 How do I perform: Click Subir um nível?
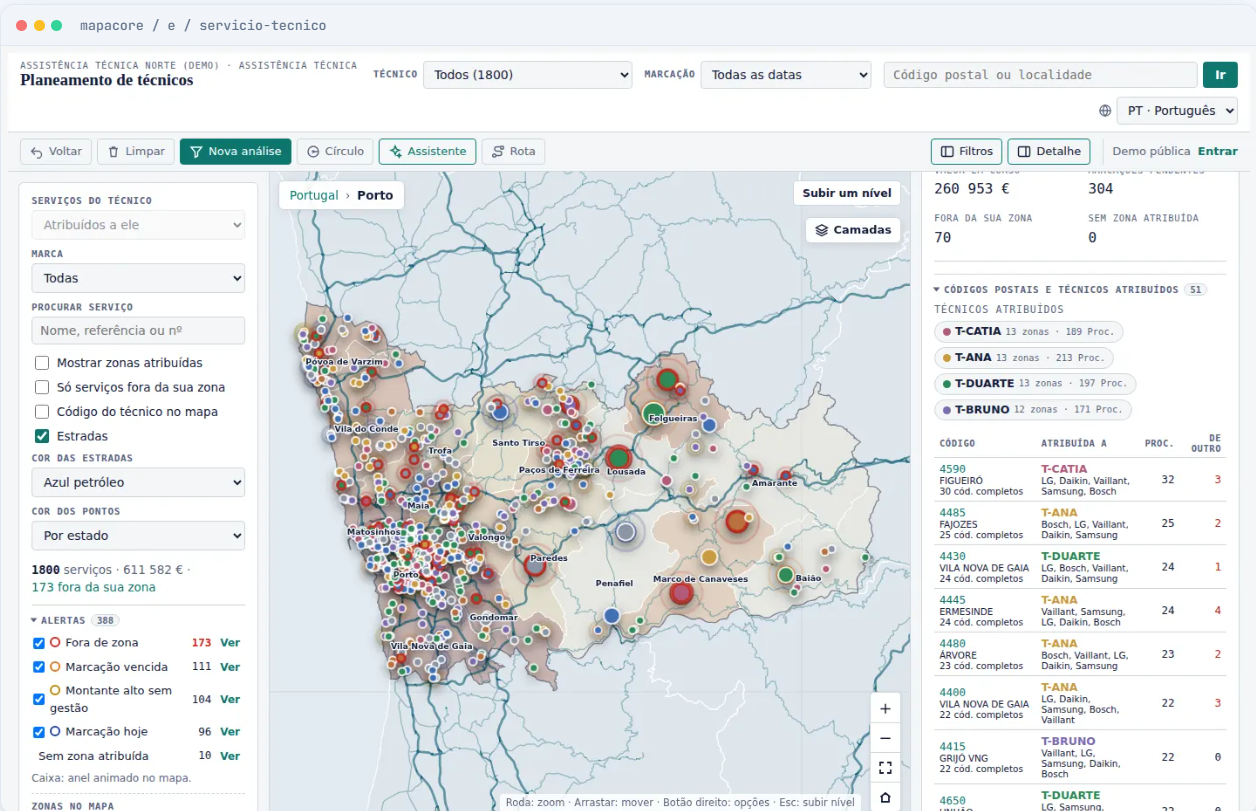847,193
